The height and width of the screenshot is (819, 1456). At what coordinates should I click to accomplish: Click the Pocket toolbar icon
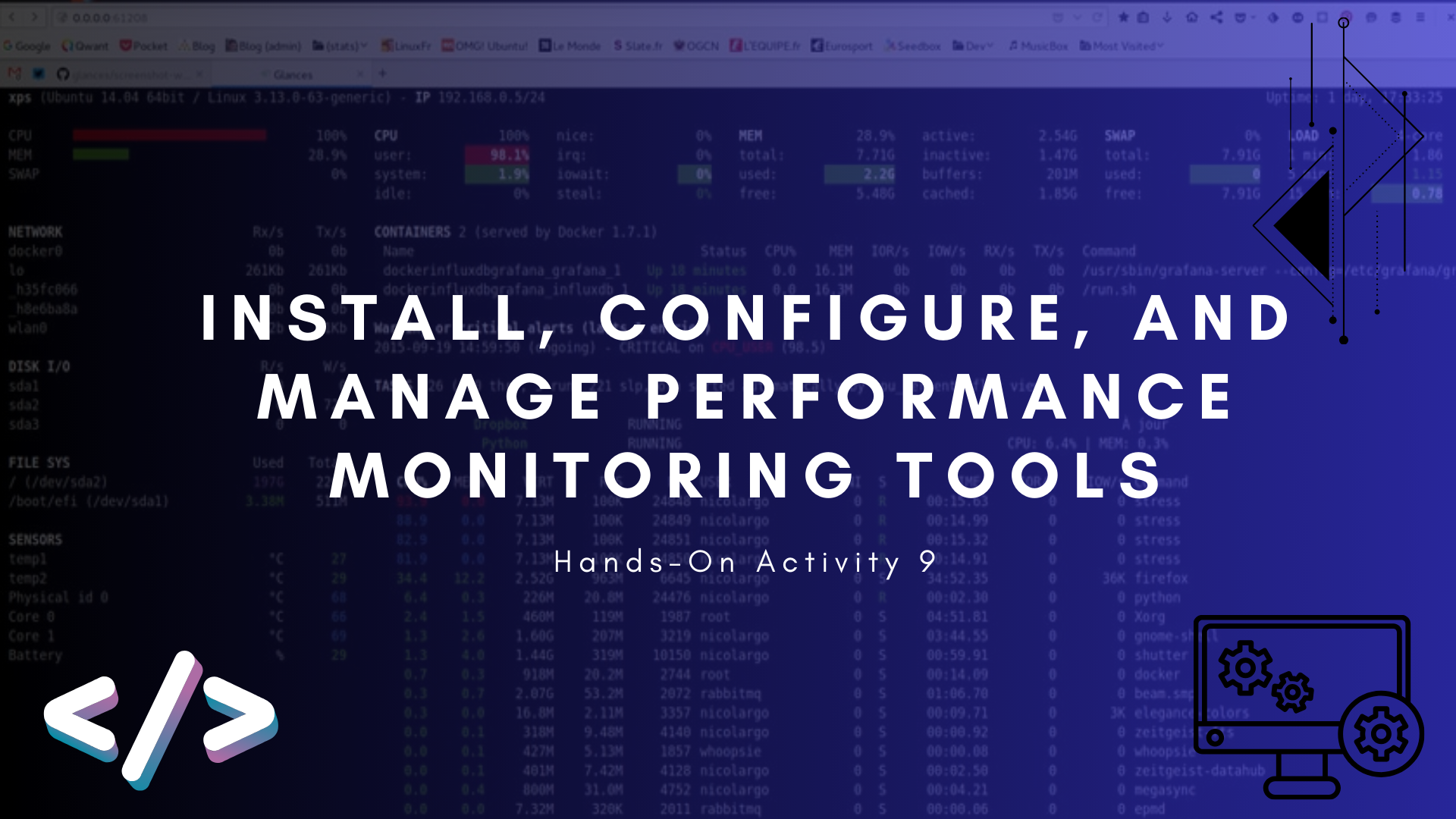(x=1241, y=17)
